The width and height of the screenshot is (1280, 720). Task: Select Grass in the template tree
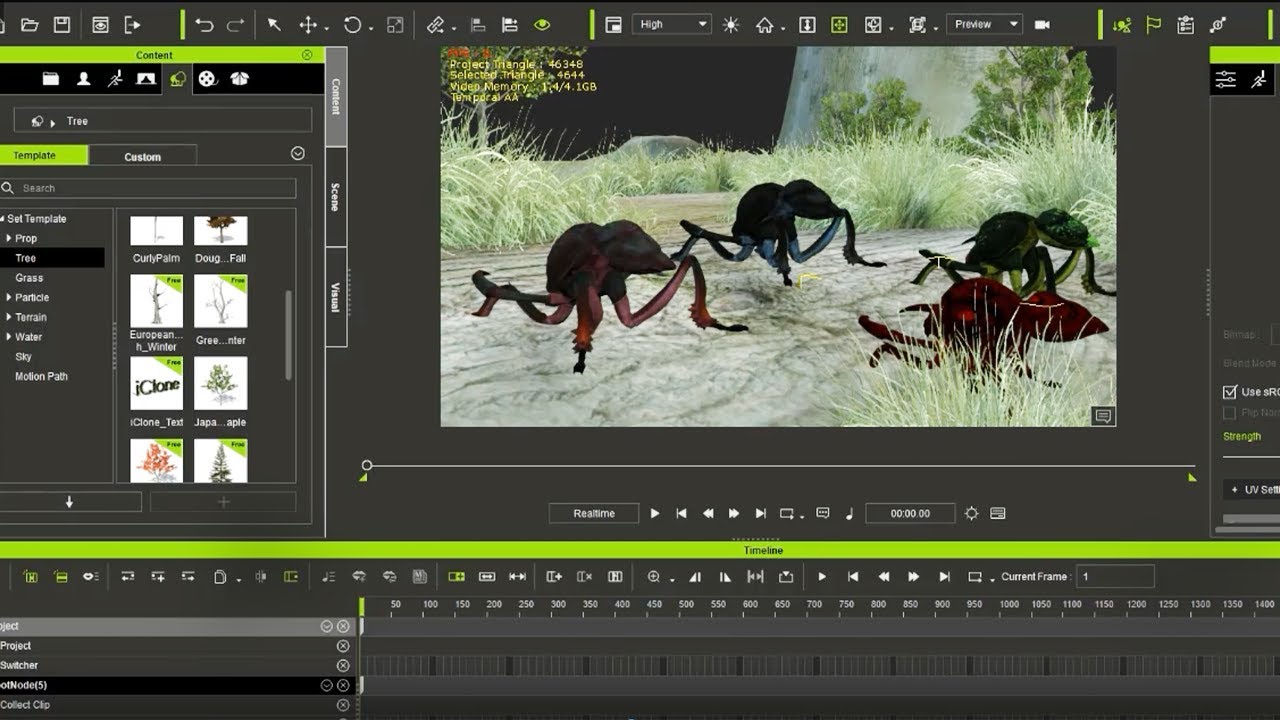point(29,278)
